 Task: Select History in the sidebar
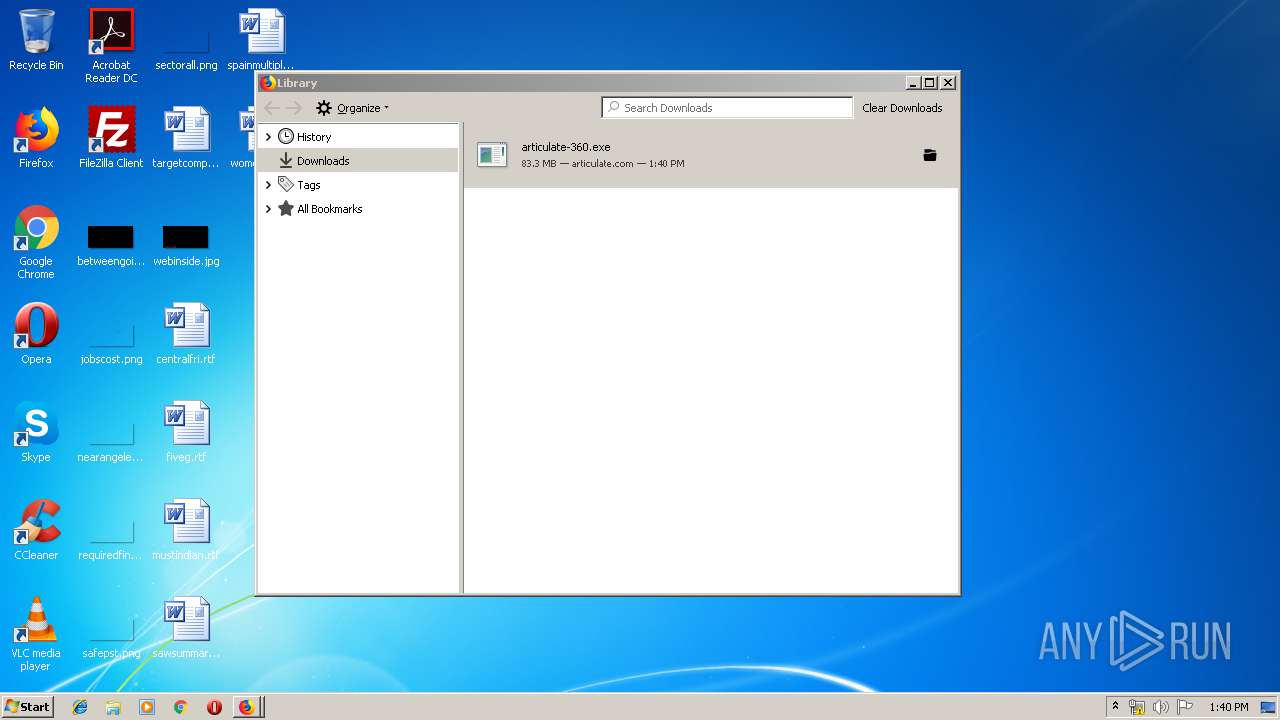click(314, 137)
